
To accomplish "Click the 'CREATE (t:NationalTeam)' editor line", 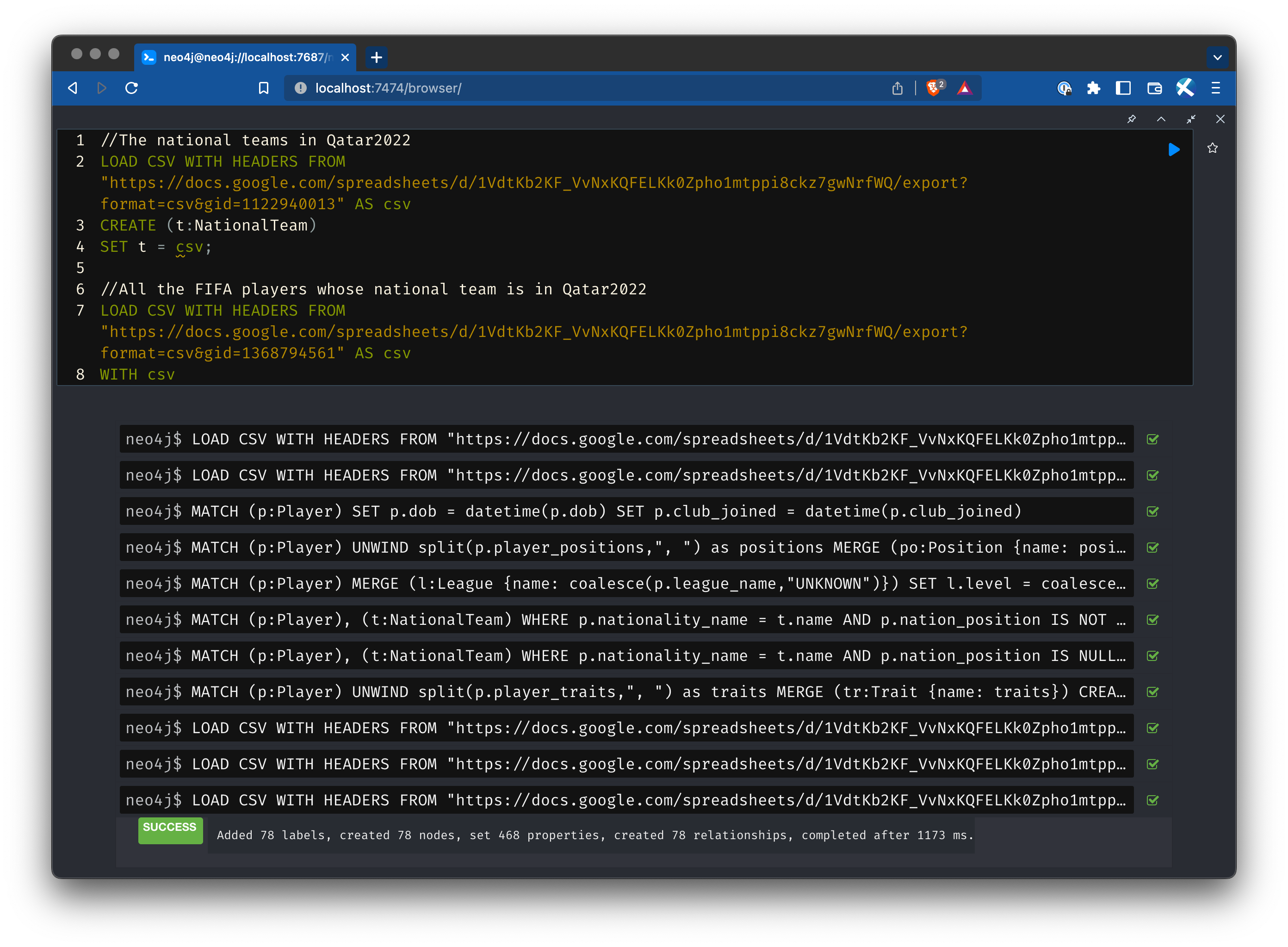I will (209, 226).
